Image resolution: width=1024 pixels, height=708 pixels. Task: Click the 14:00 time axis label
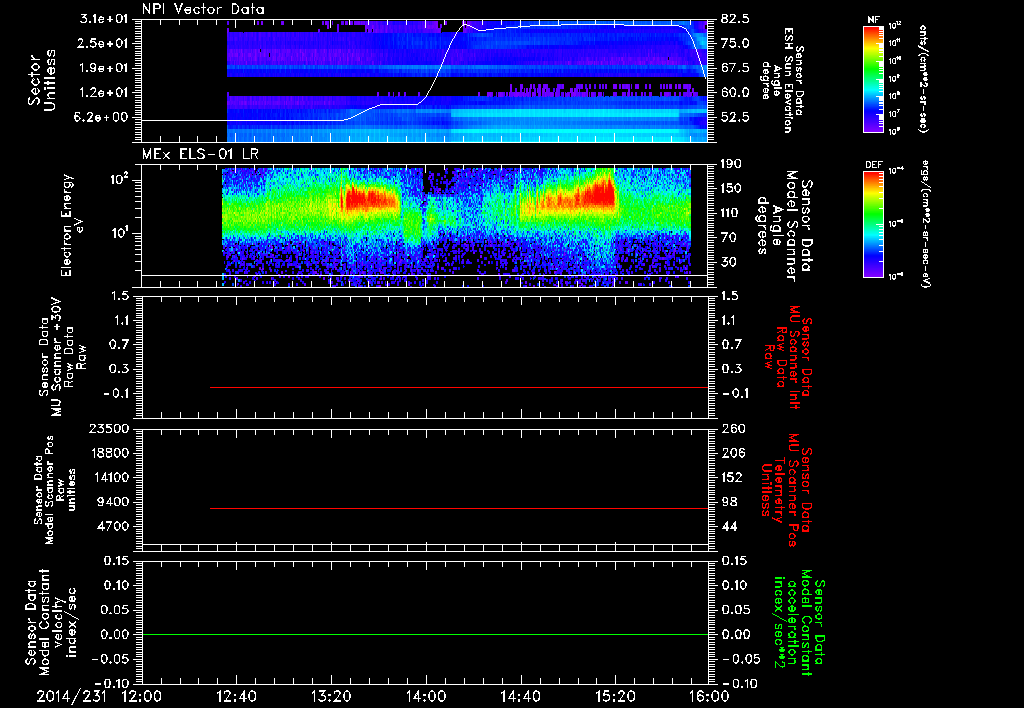426,696
